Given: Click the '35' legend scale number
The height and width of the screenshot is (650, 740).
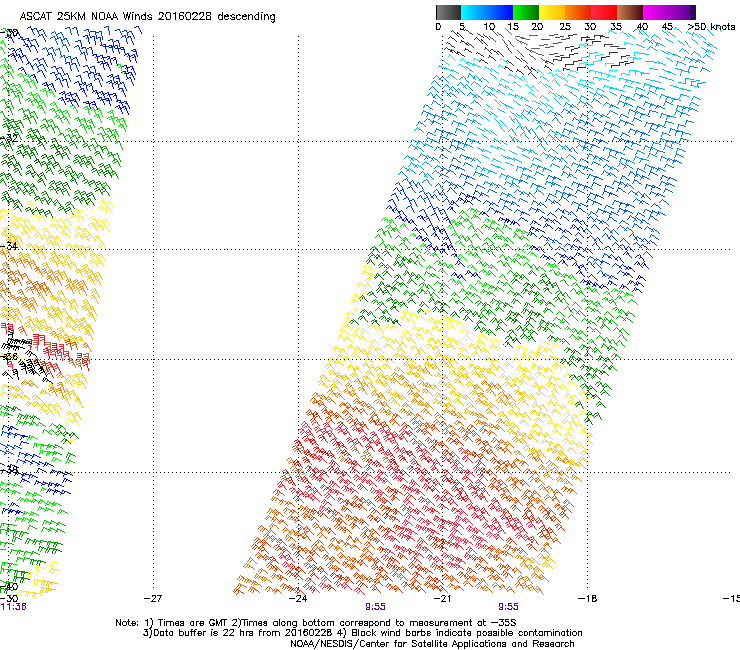Looking at the screenshot, I should 616,27.
